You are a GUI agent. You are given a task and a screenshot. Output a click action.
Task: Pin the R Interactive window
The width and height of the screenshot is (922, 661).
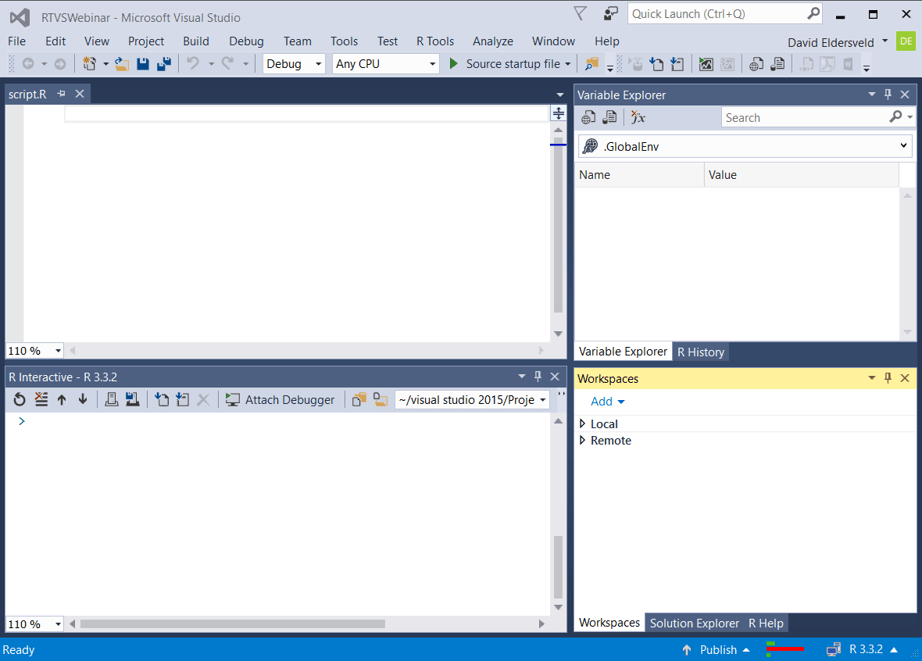click(537, 376)
